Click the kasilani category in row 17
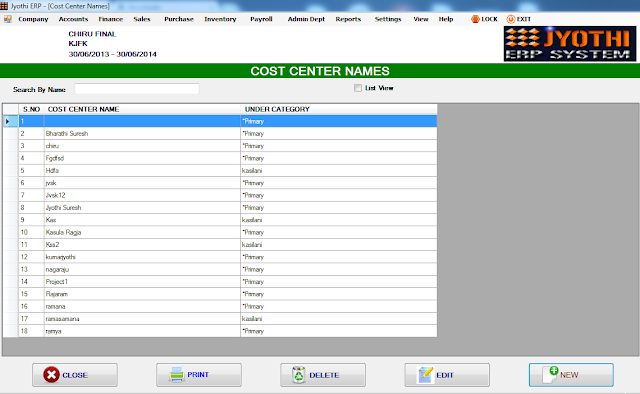The height and width of the screenshot is (394, 640). coord(252,319)
